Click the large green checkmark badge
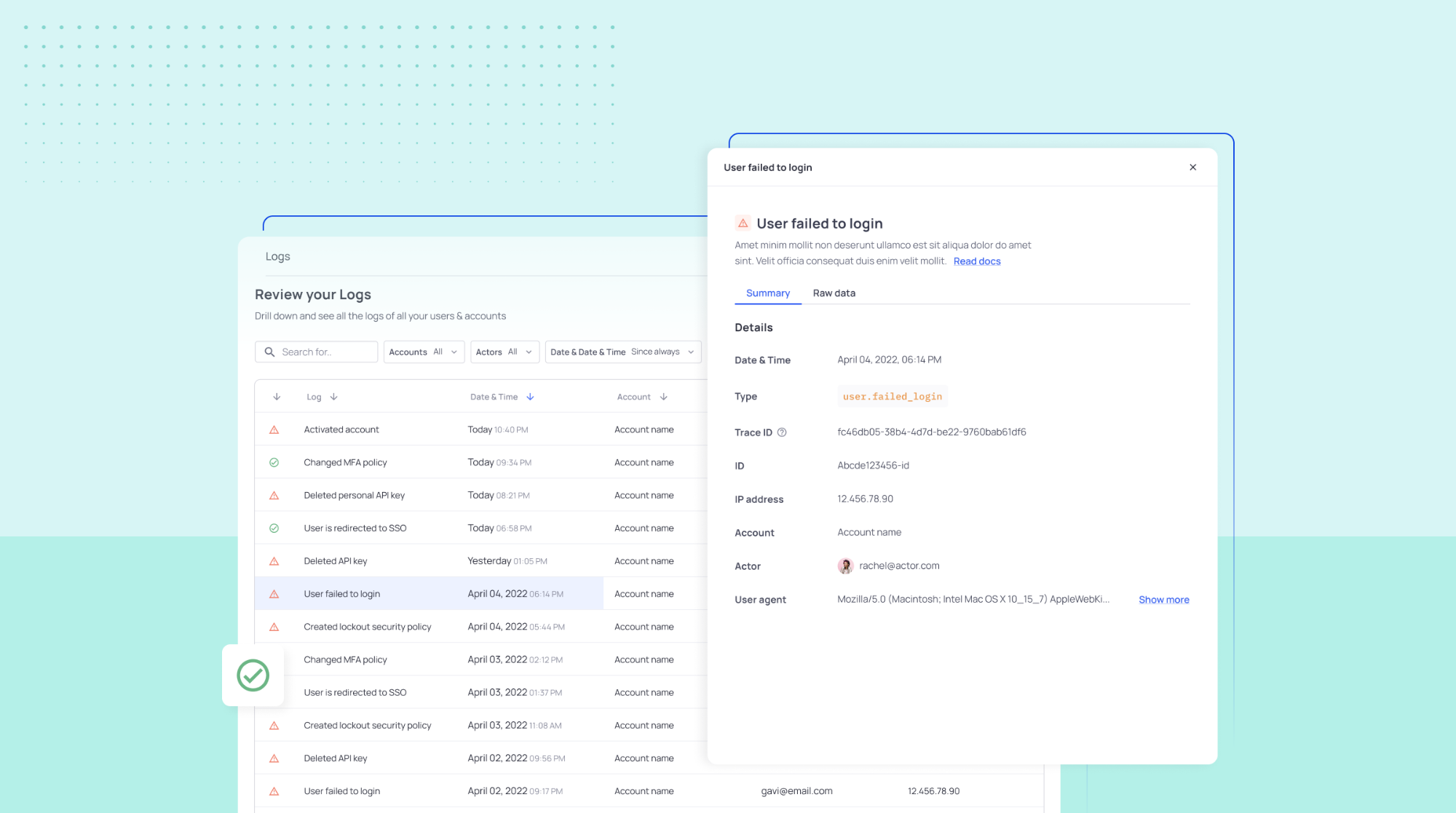The image size is (1456, 813). pos(253,675)
